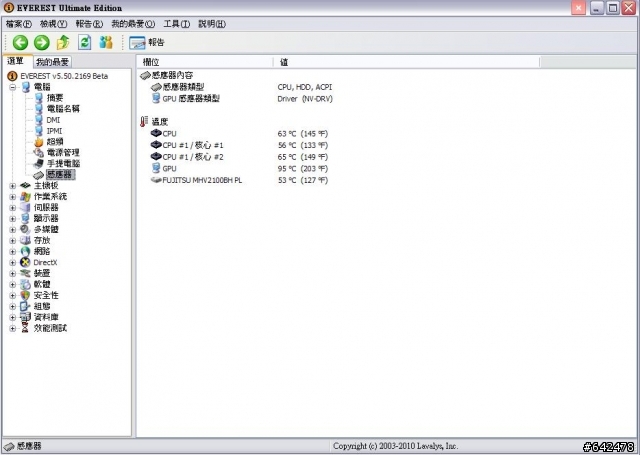The height and width of the screenshot is (455, 640).
Task: Expand the 組態 tree node
Action: (x=13, y=306)
